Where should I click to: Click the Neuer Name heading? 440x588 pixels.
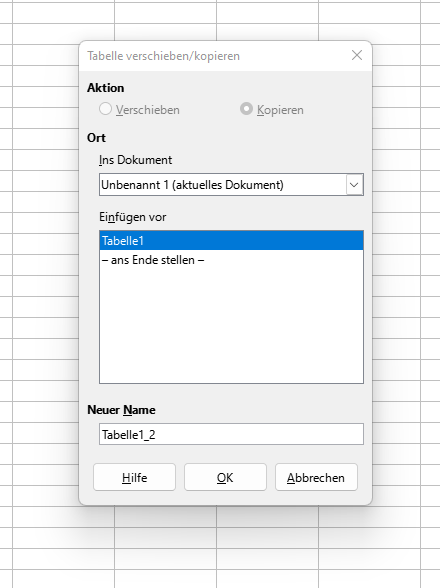coord(121,410)
